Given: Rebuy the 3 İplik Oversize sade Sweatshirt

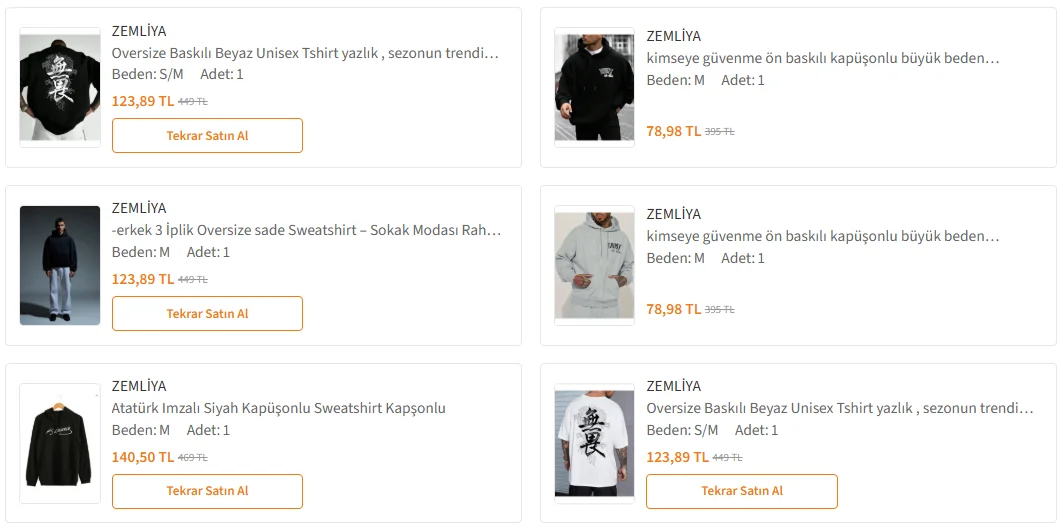Looking at the screenshot, I should point(207,313).
